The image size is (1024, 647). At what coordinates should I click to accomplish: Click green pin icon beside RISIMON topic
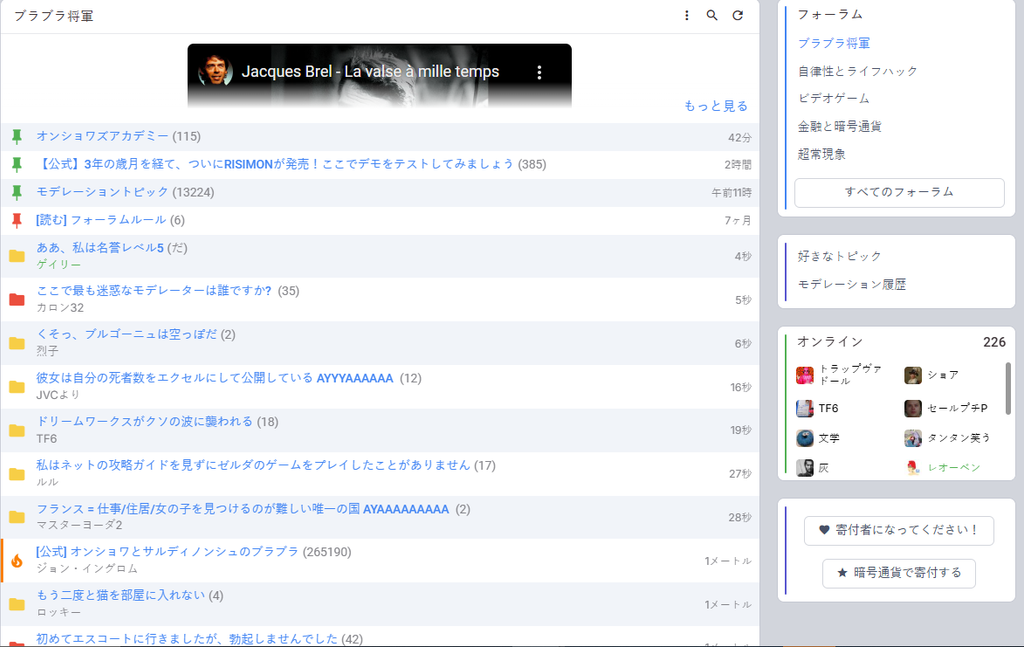pos(17,165)
